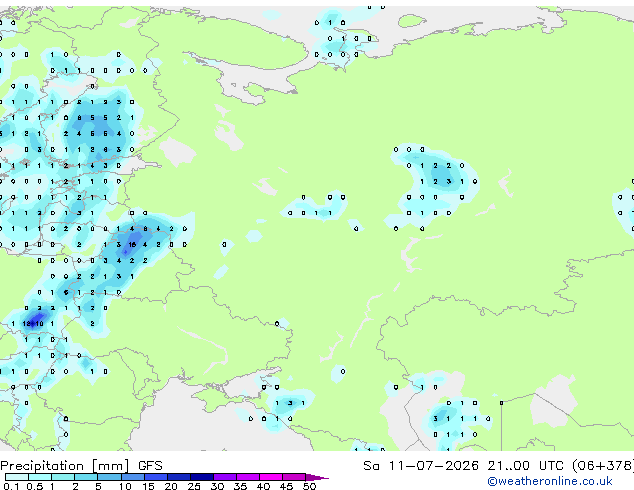This screenshot has width=634, height=490.
Task: Click the '16' precipitation value on the map
Action: pyautogui.click(x=132, y=245)
